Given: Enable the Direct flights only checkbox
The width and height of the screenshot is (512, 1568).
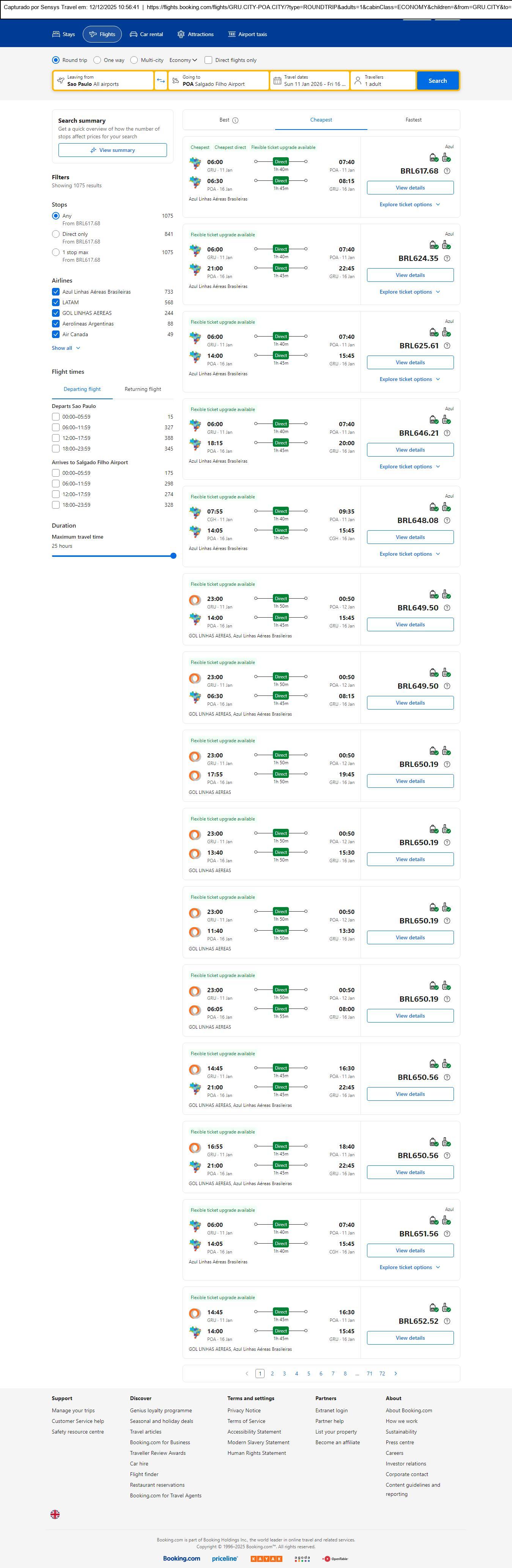Looking at the screenshot, I should (209, 60).
